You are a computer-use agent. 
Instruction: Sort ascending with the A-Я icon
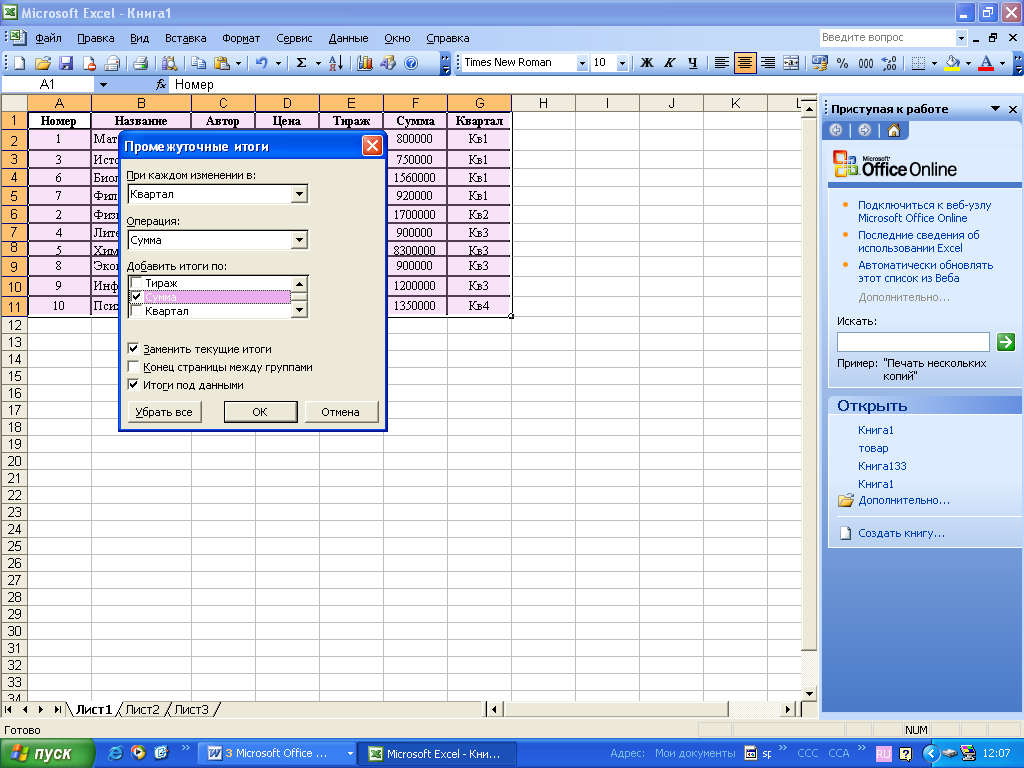point(336,63)
